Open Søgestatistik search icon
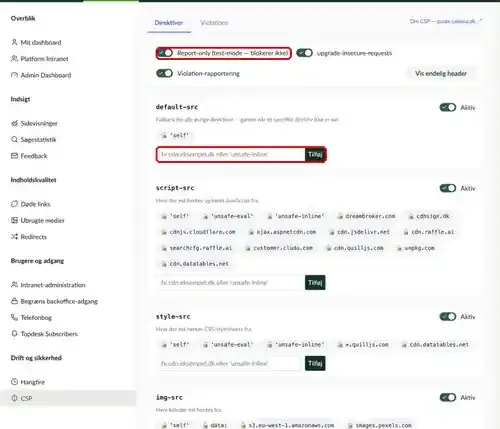500x429 pixels. (14, 139)
